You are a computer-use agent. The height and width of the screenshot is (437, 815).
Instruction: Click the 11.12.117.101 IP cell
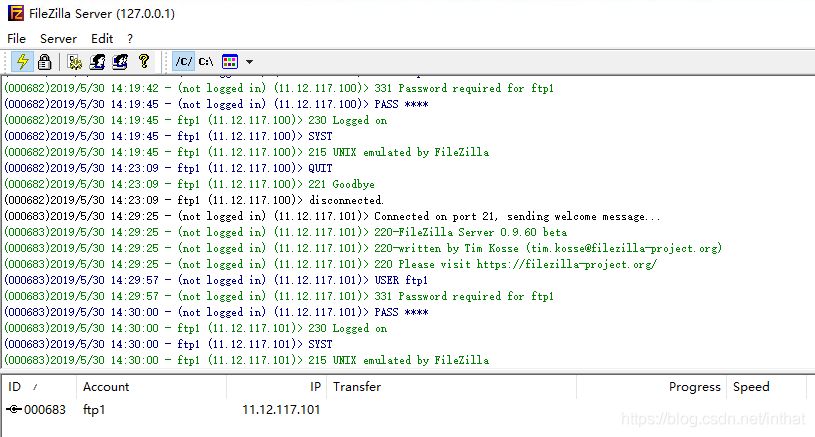281,410
